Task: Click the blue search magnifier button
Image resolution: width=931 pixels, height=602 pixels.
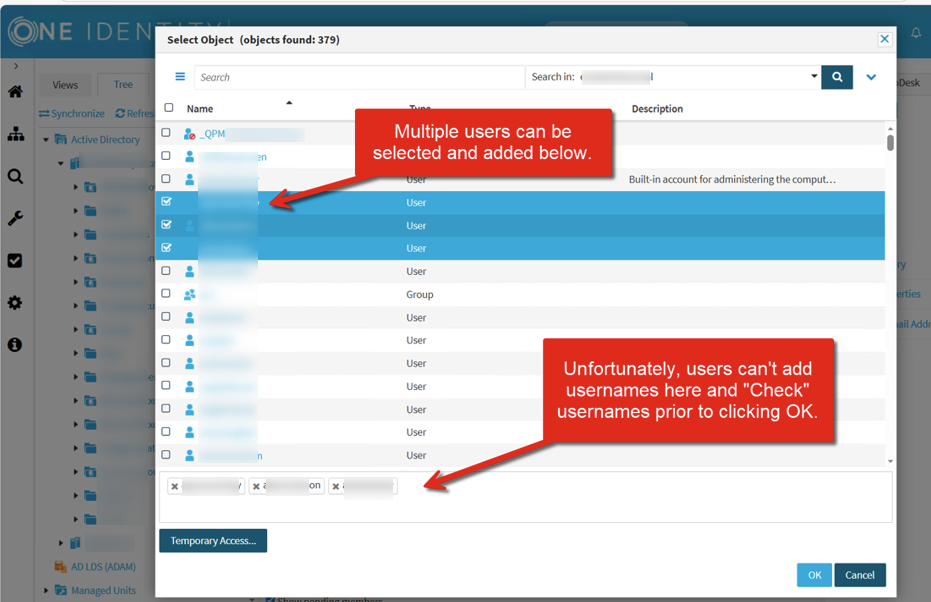Action: point(837,77)
